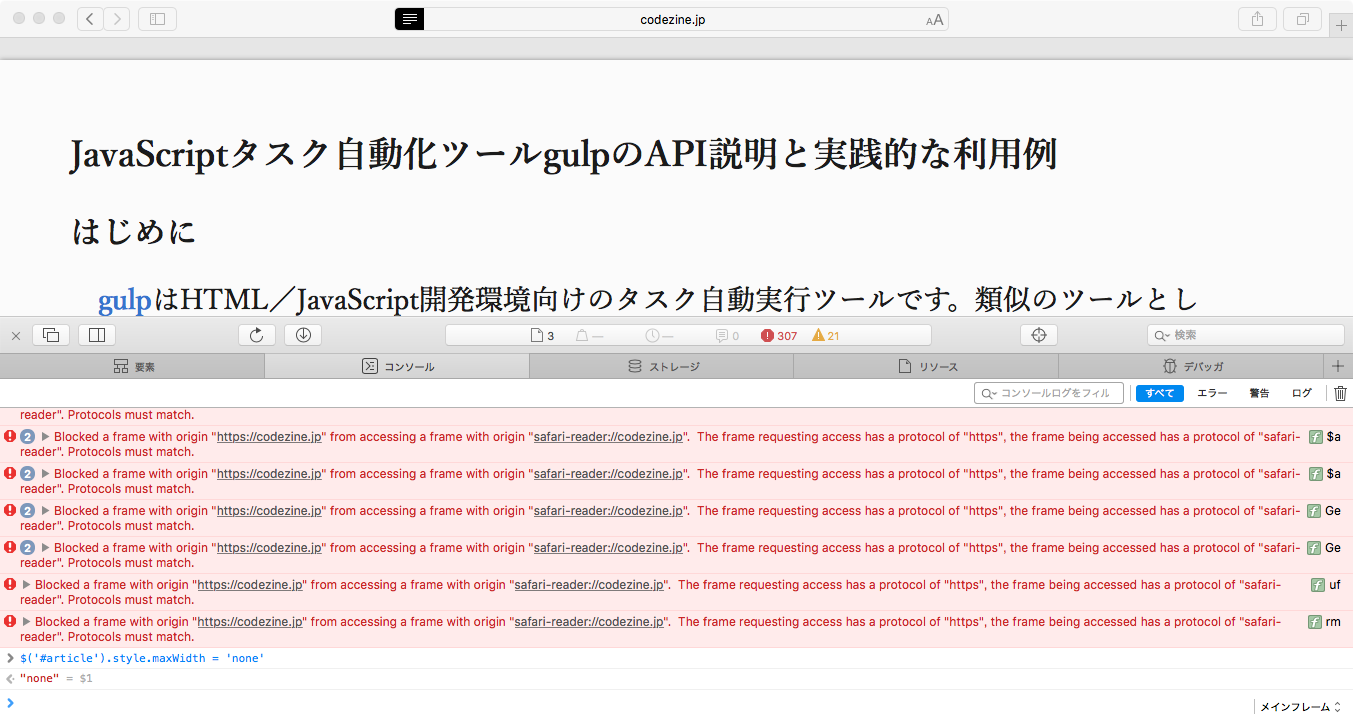Open safari-reader://codezine.jp link in rm error row
The width and height of the screenshot is (1353, 718).
(590, 622)
